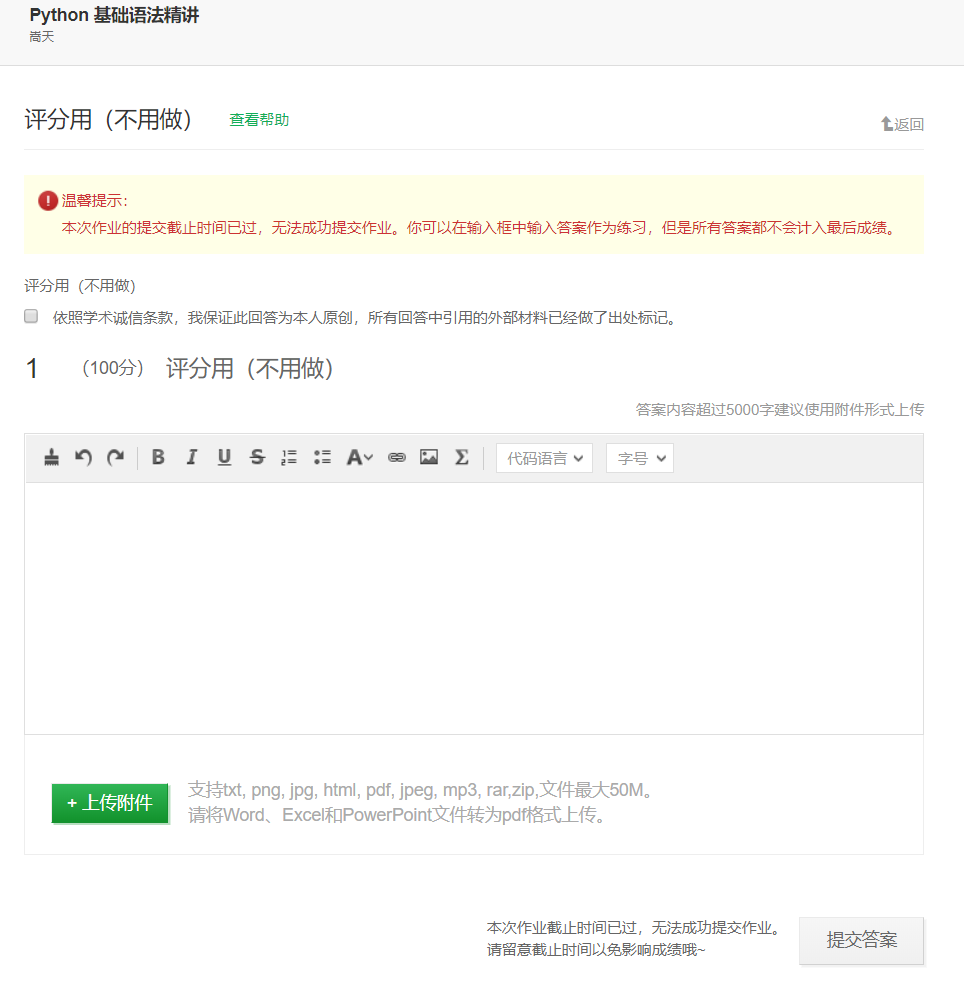
Task: Apply underline formatting
Action: 224,458
